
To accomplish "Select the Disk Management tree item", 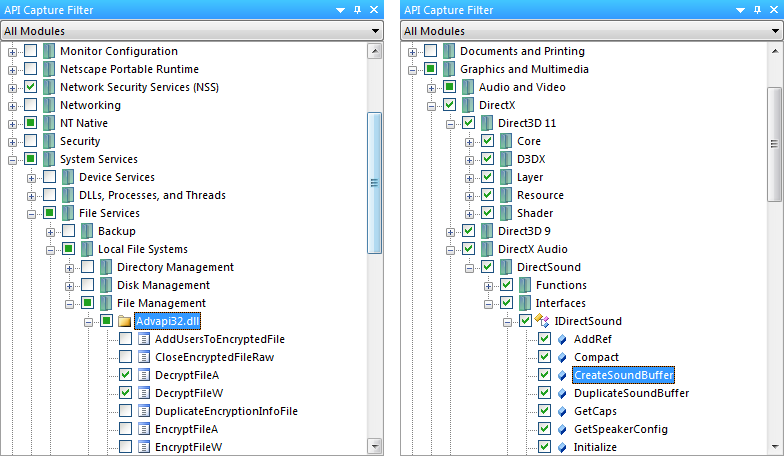I will 163,285.
